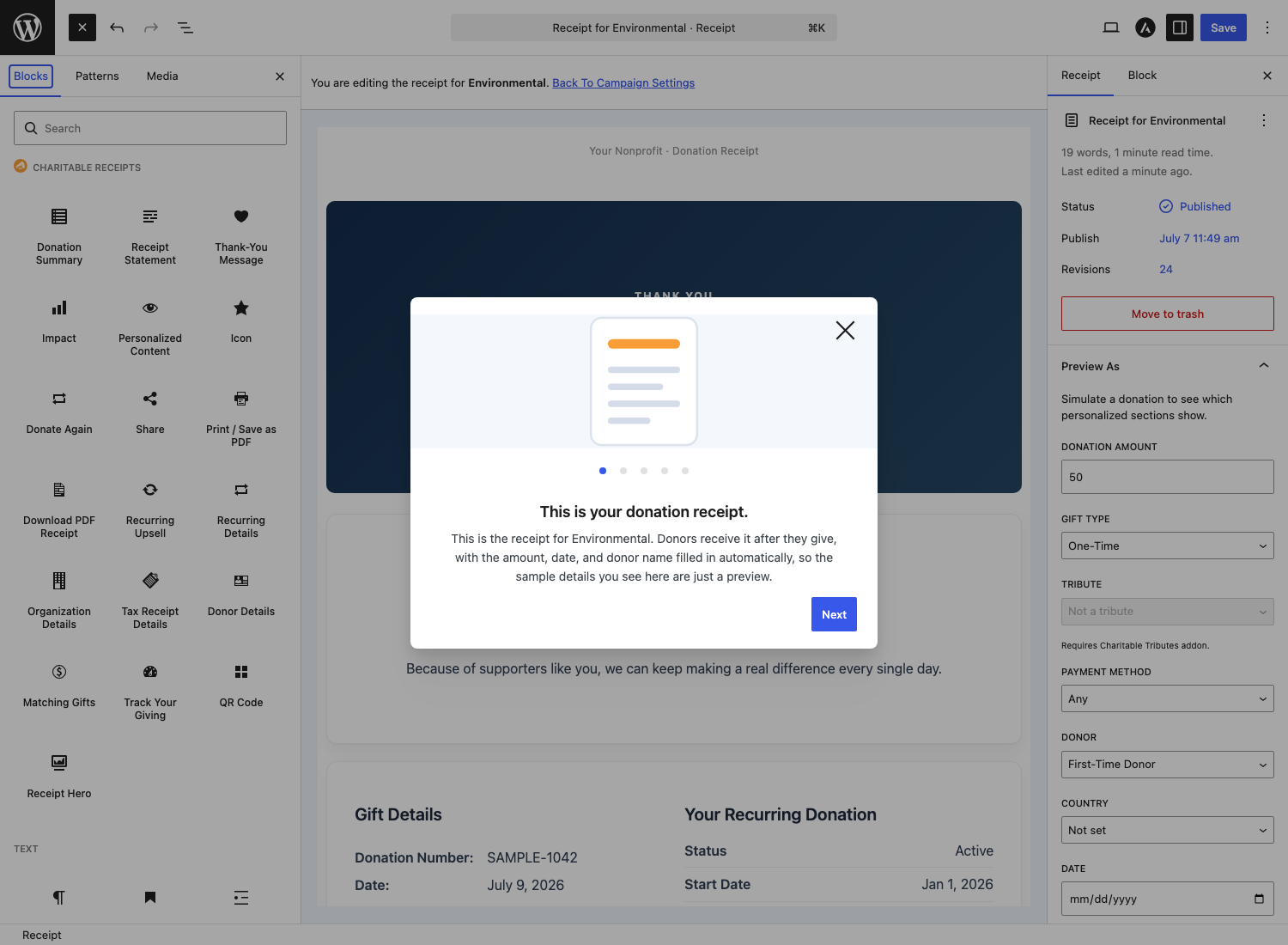Insert the Recurring Details block
This screenshot has width=1288, height=945.
coord(241,509)
